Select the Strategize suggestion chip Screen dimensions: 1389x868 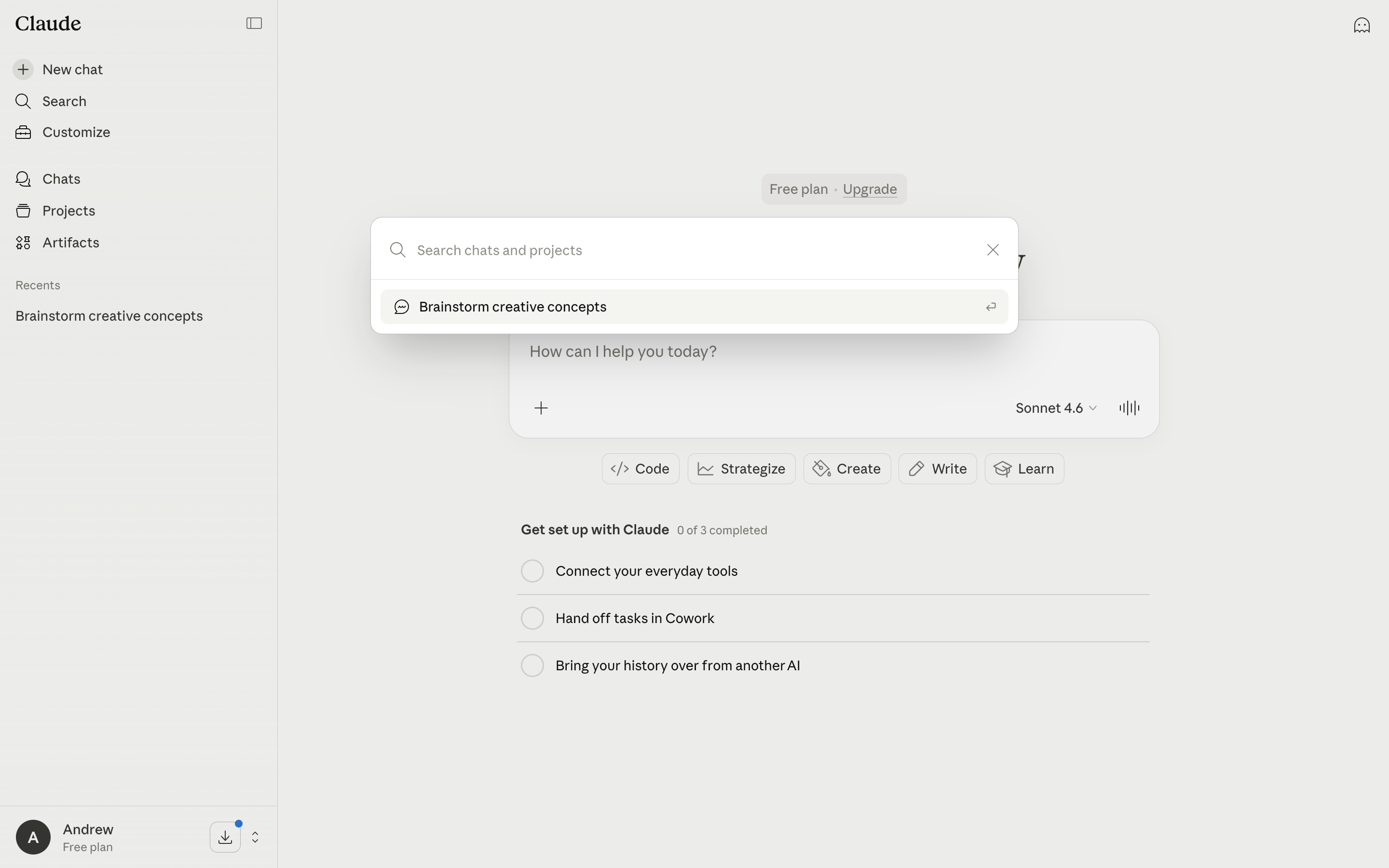742,469
